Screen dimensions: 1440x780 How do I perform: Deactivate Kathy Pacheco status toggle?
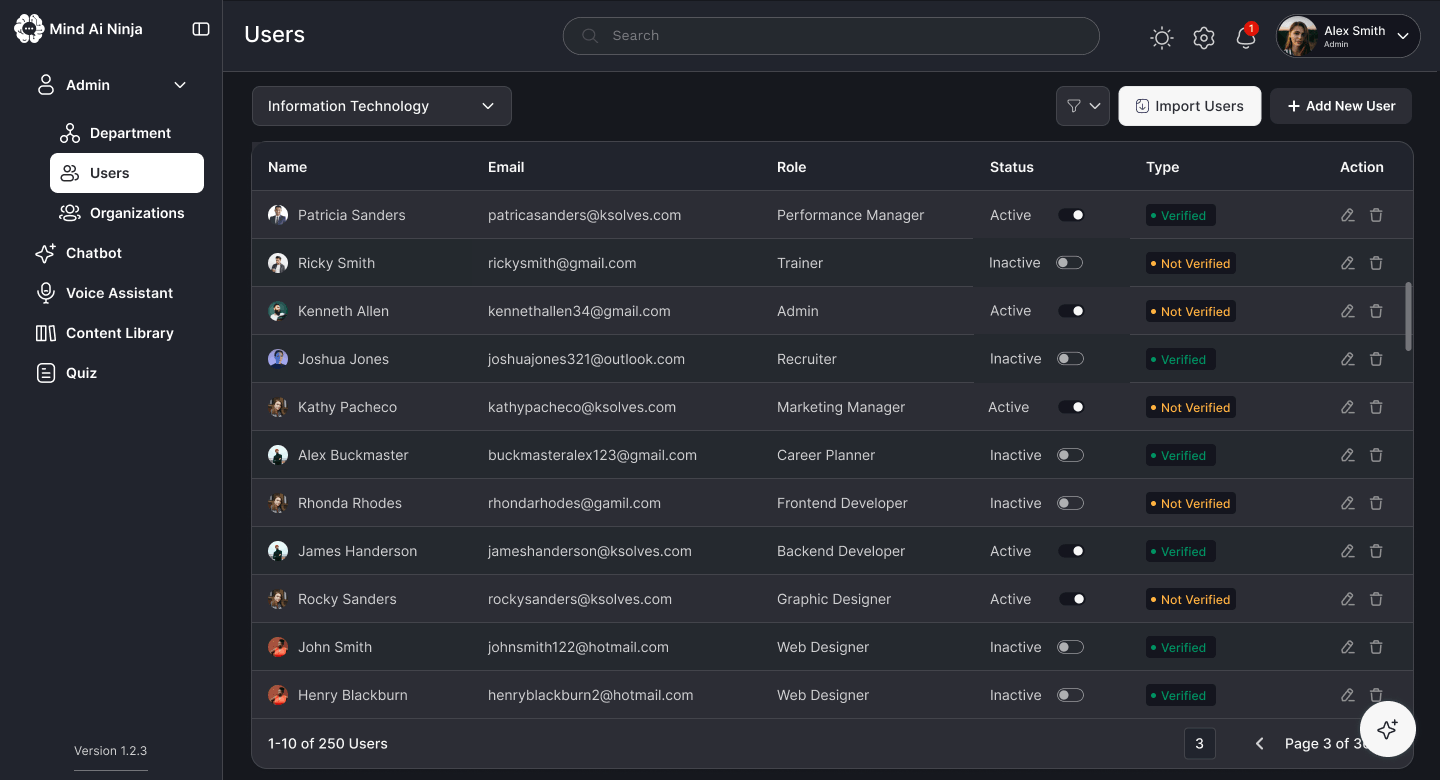click(1071, 407)
